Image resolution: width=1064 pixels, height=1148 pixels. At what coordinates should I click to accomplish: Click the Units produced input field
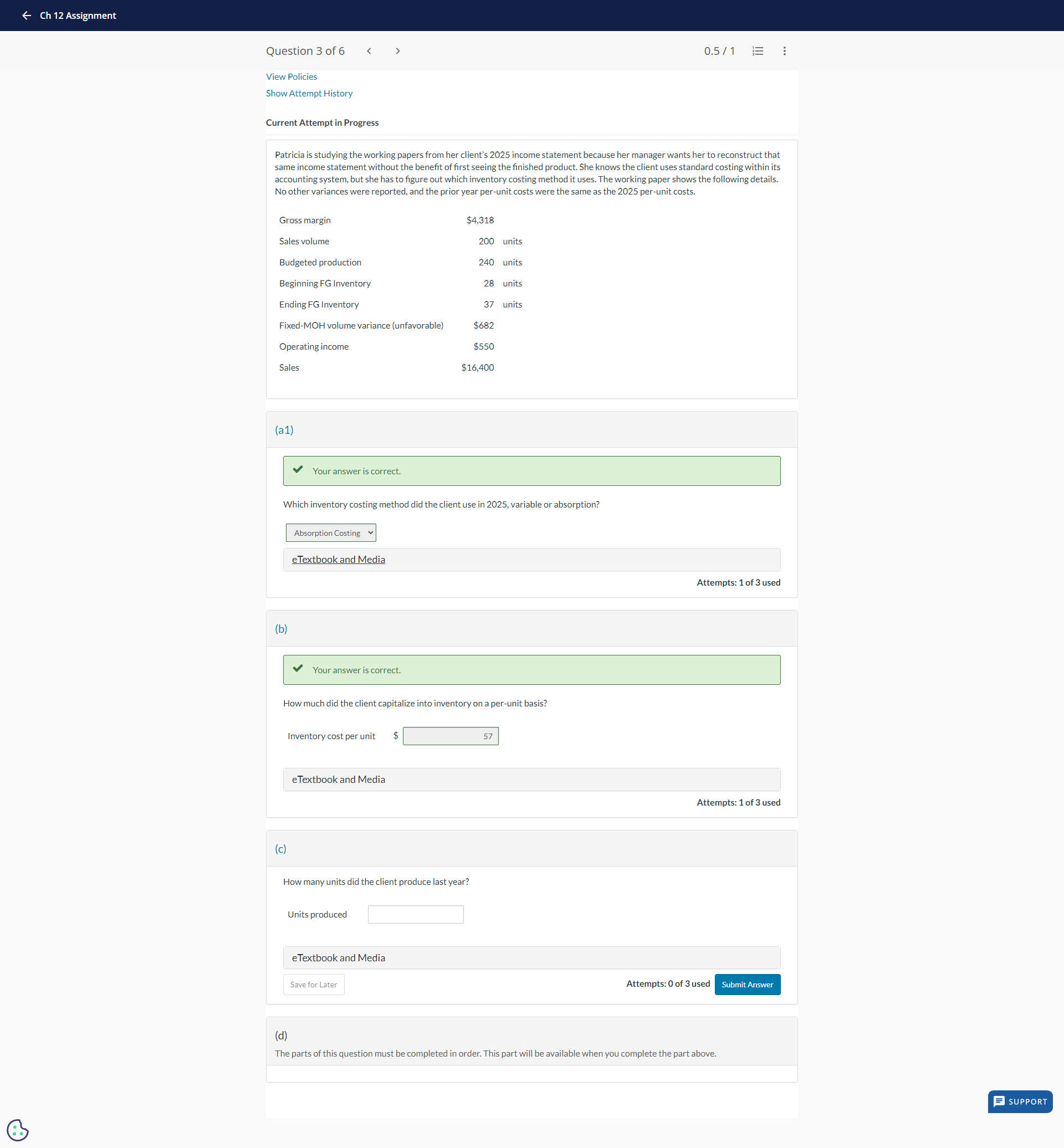pos(415,914)
